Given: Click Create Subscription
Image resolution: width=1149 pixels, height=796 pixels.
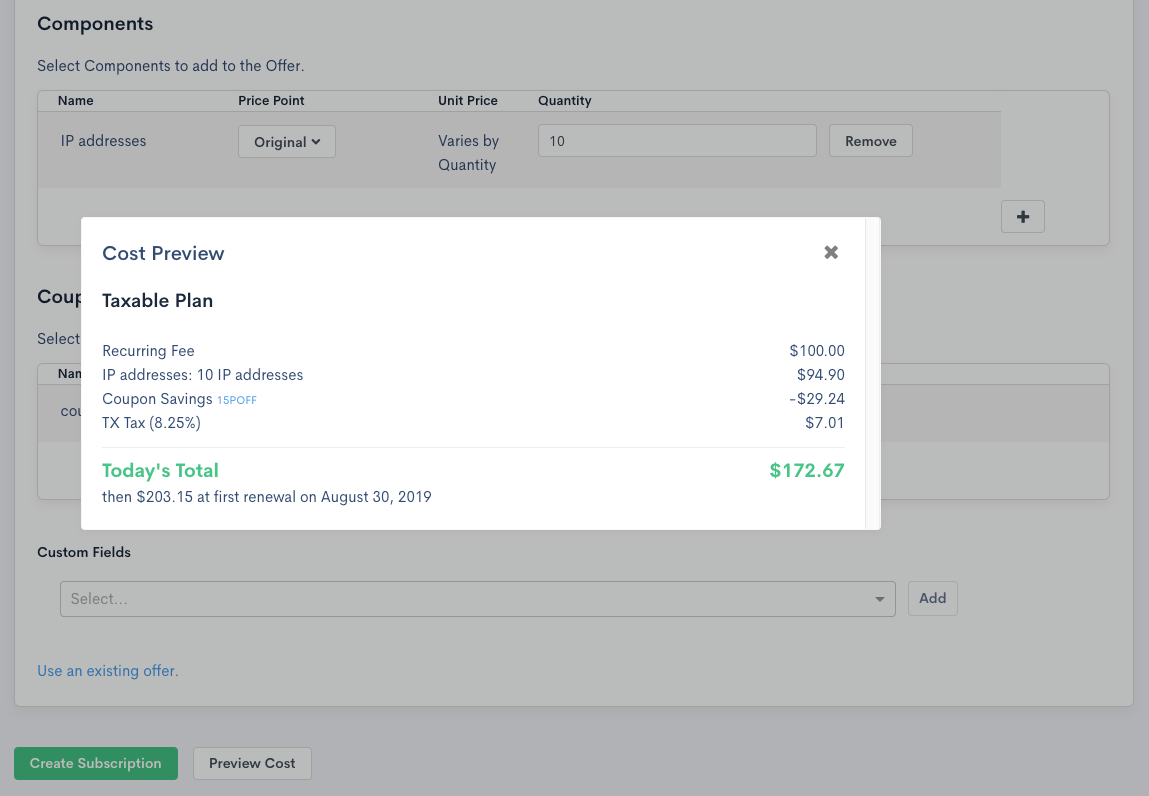Looking at the screenshot, I should pos(96,763).
